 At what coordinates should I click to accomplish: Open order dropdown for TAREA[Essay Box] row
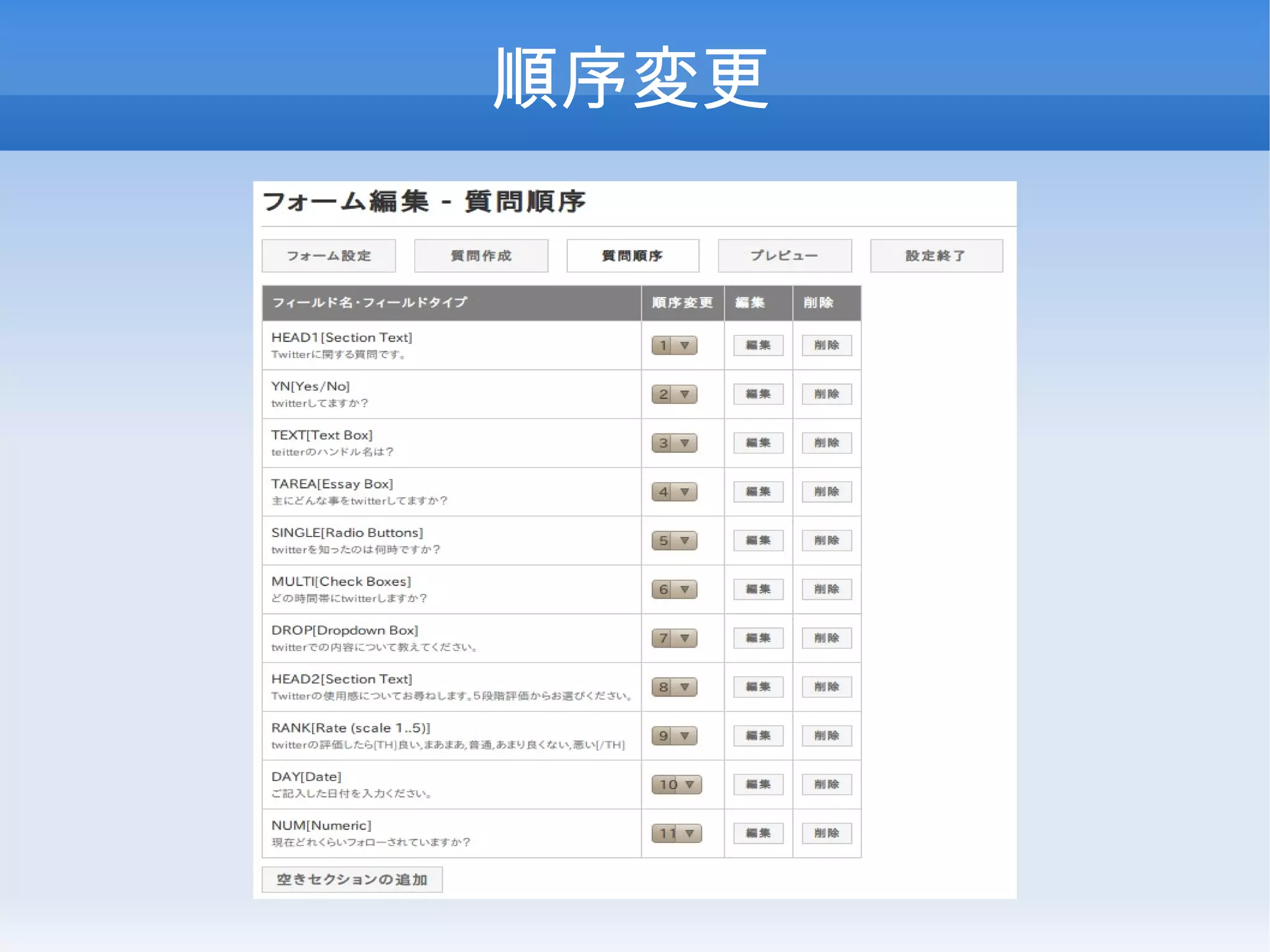pos(674,492)
